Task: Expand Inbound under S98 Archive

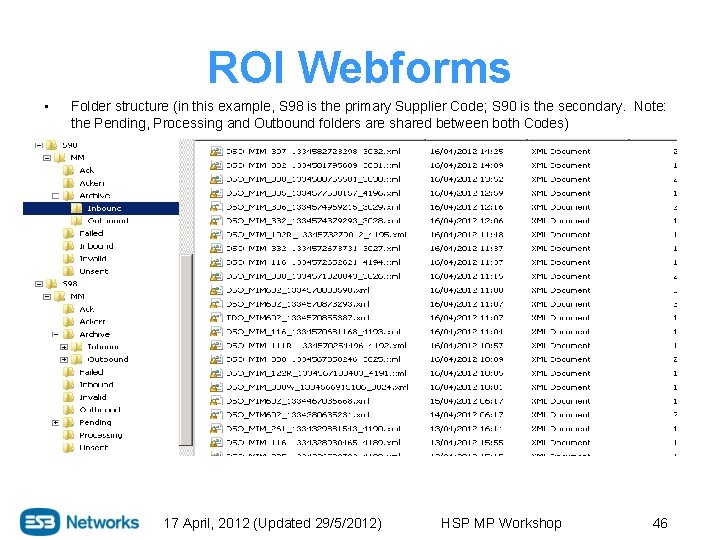Action: point(64,347)
